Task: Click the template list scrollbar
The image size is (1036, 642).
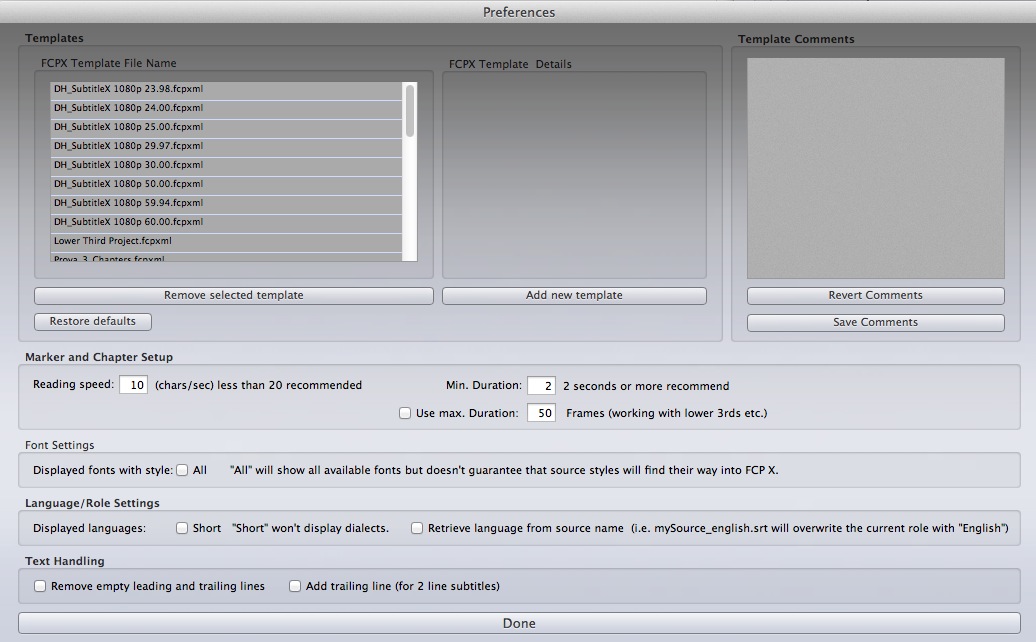Action: coord(410,112)
